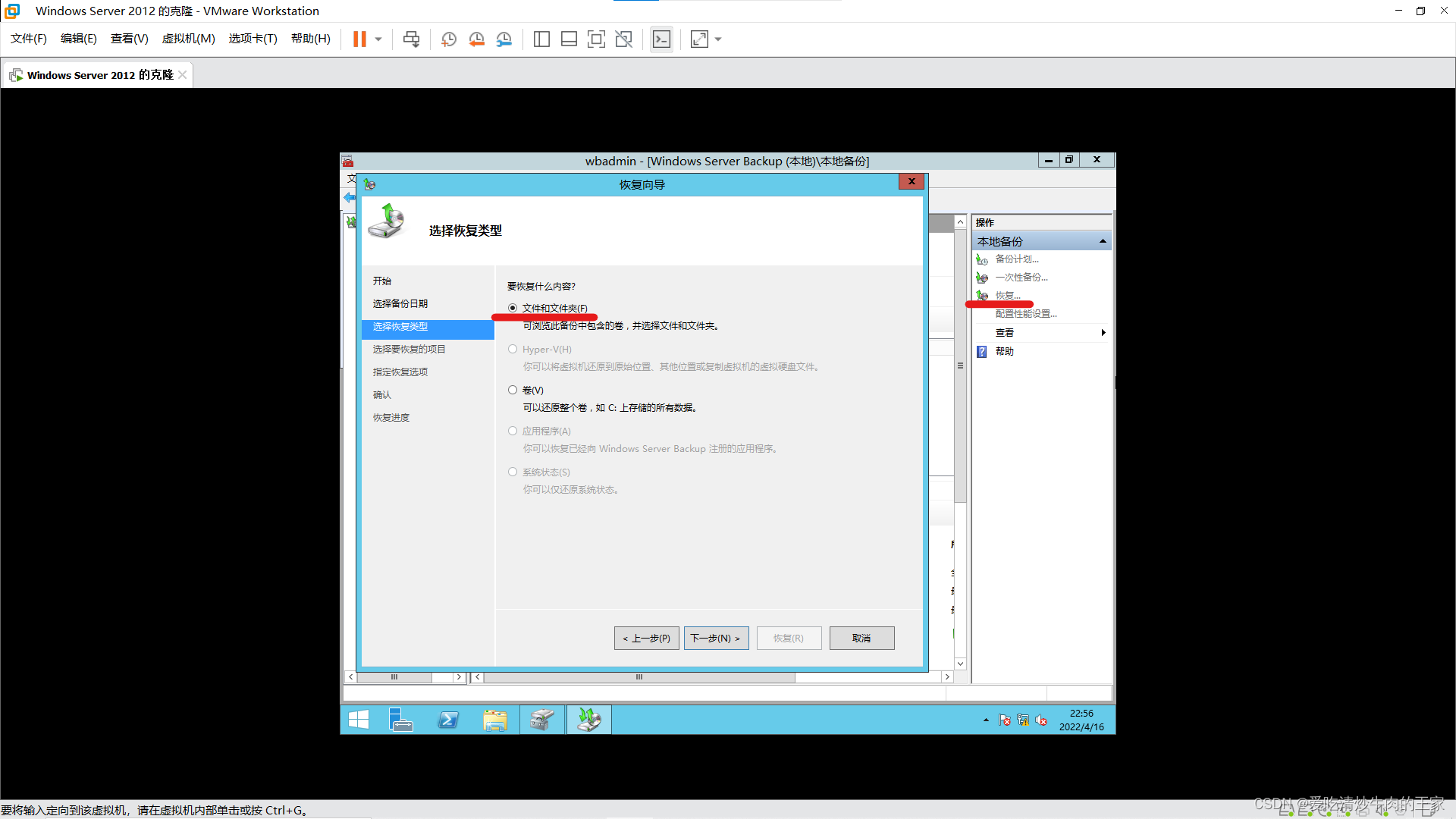Select the 文件和文件夹(F) radio option
Viewport: 1456px width, 819px height.
[513, 308]
